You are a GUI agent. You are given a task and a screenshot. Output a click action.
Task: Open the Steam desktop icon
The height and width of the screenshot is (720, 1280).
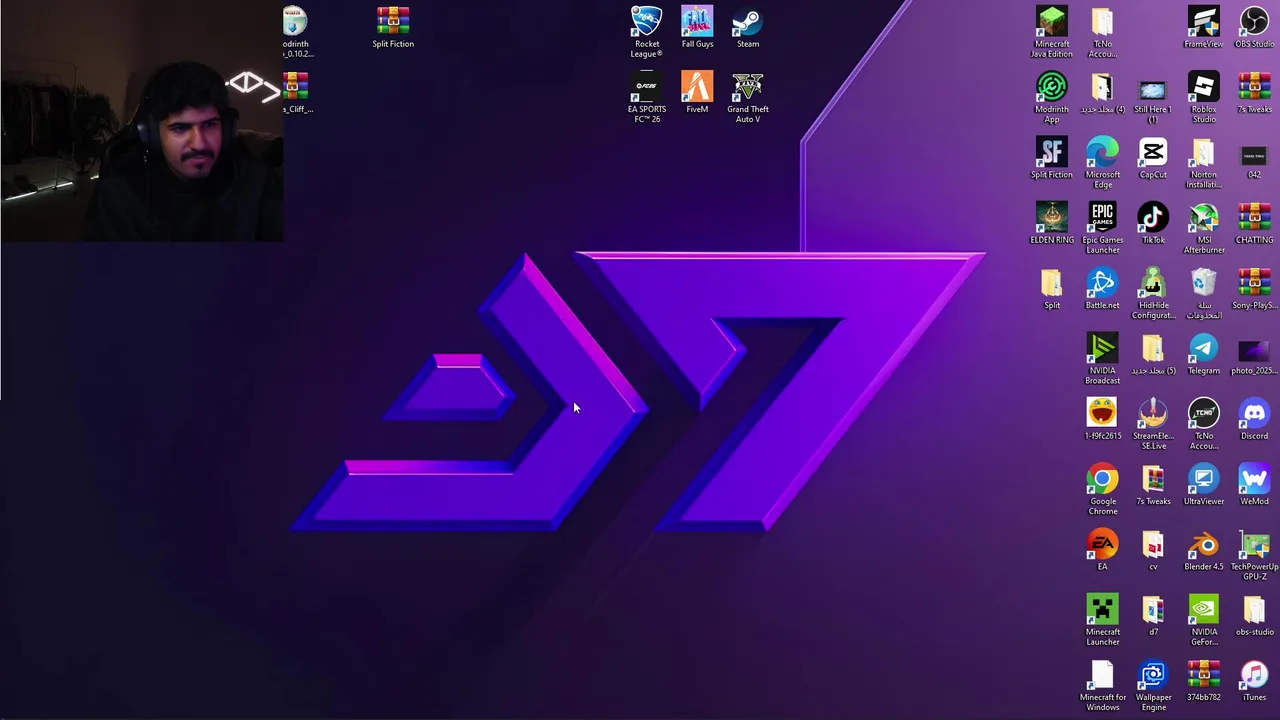(x=747, y=27)
